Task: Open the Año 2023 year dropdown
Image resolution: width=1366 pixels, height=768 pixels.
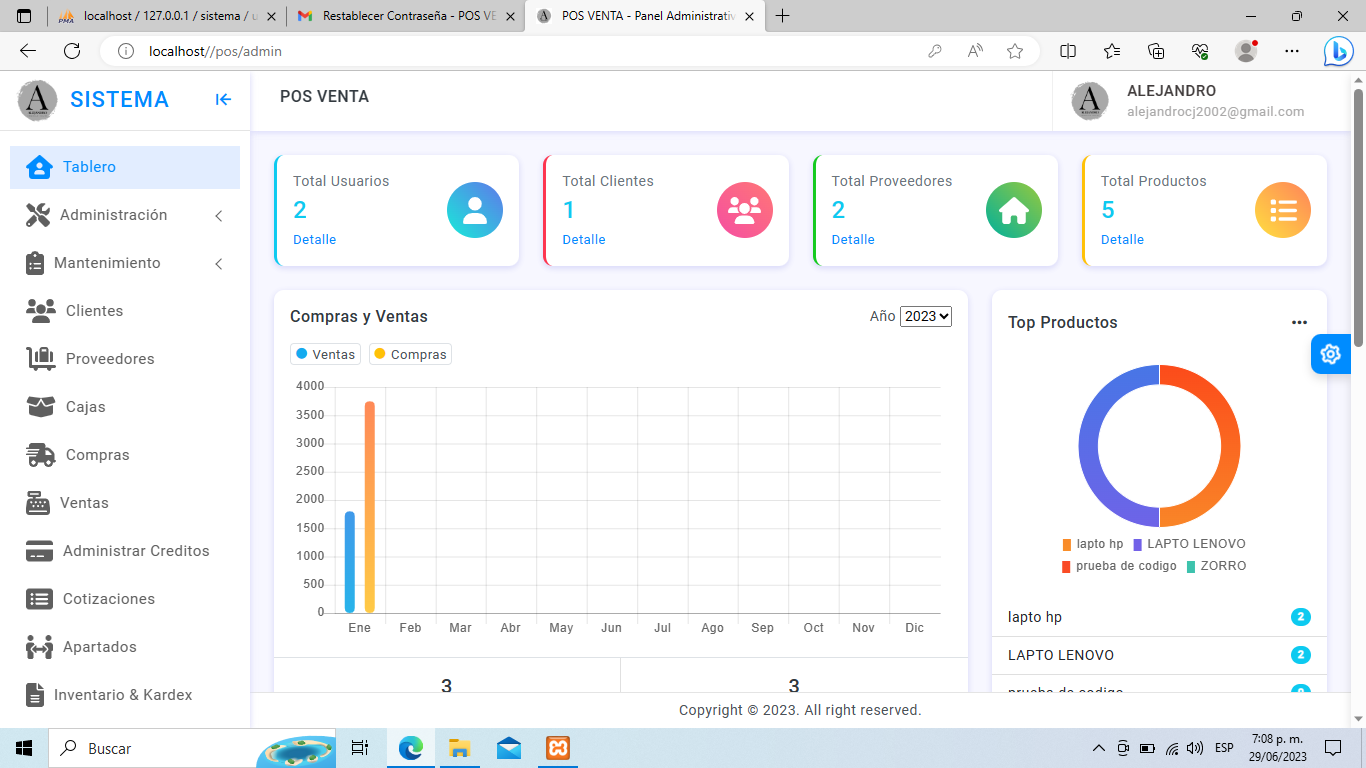Action: [x=925, y=316]
